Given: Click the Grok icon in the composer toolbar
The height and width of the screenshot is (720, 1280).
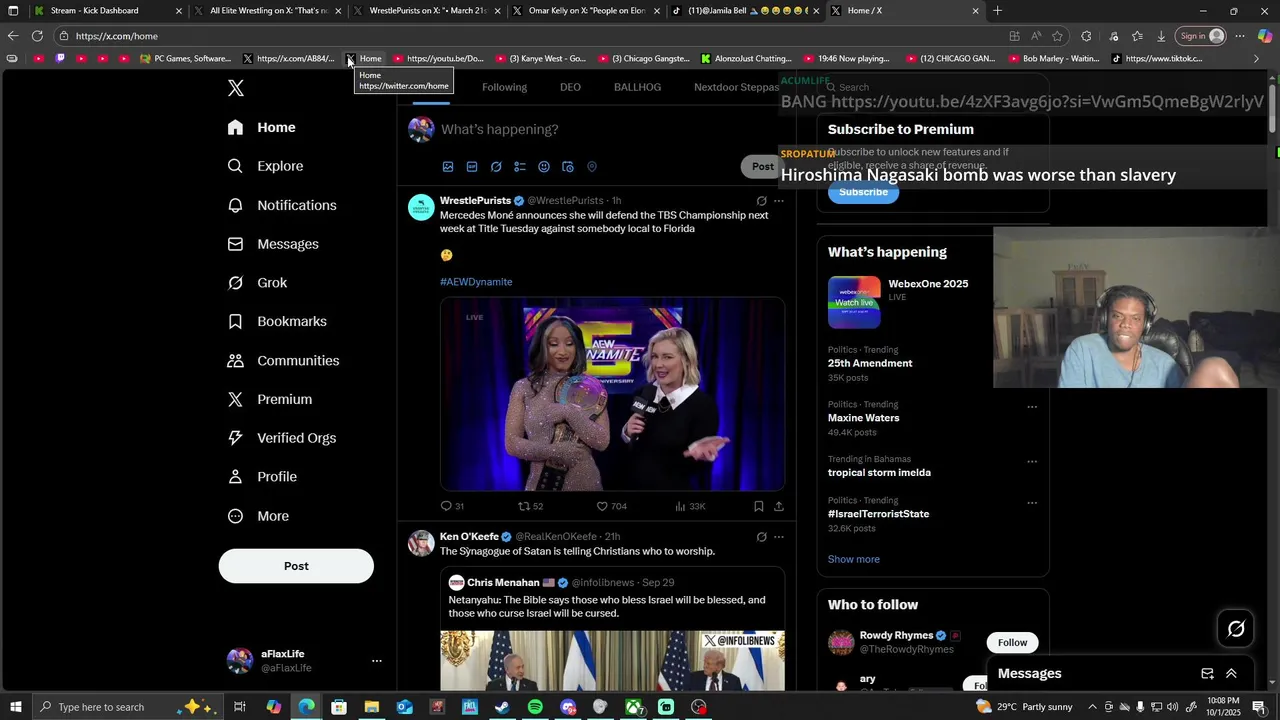Looking at the screenshot, I should 496,167.
